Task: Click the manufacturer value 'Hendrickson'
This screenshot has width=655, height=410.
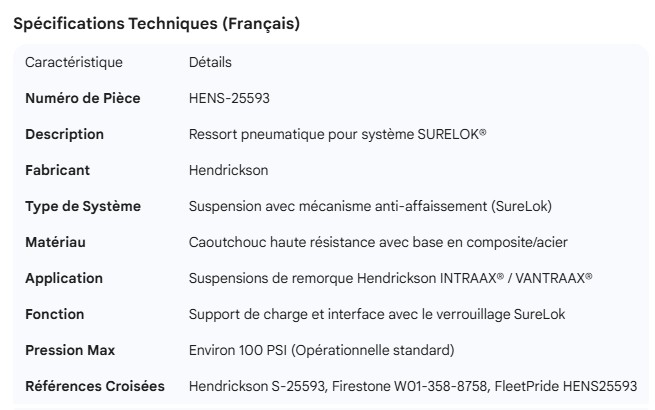Action: pos(228,170)
